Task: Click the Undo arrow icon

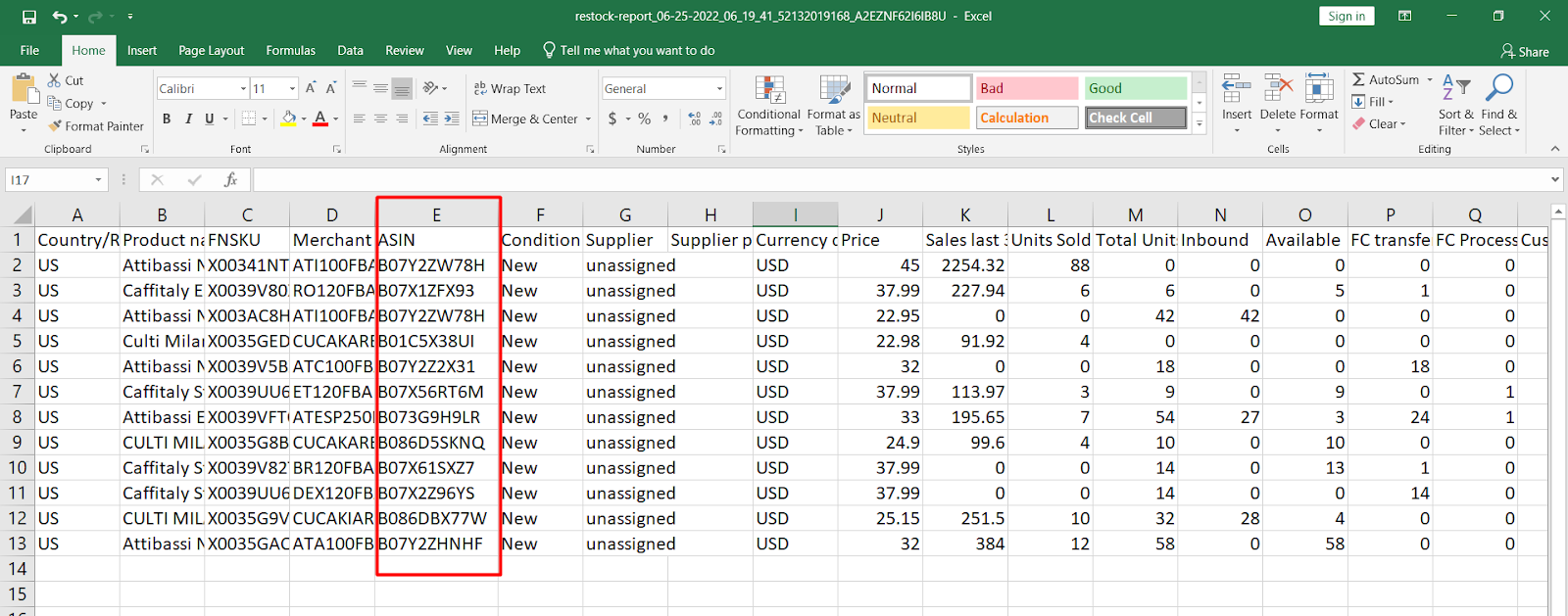Action: [60, 17]
